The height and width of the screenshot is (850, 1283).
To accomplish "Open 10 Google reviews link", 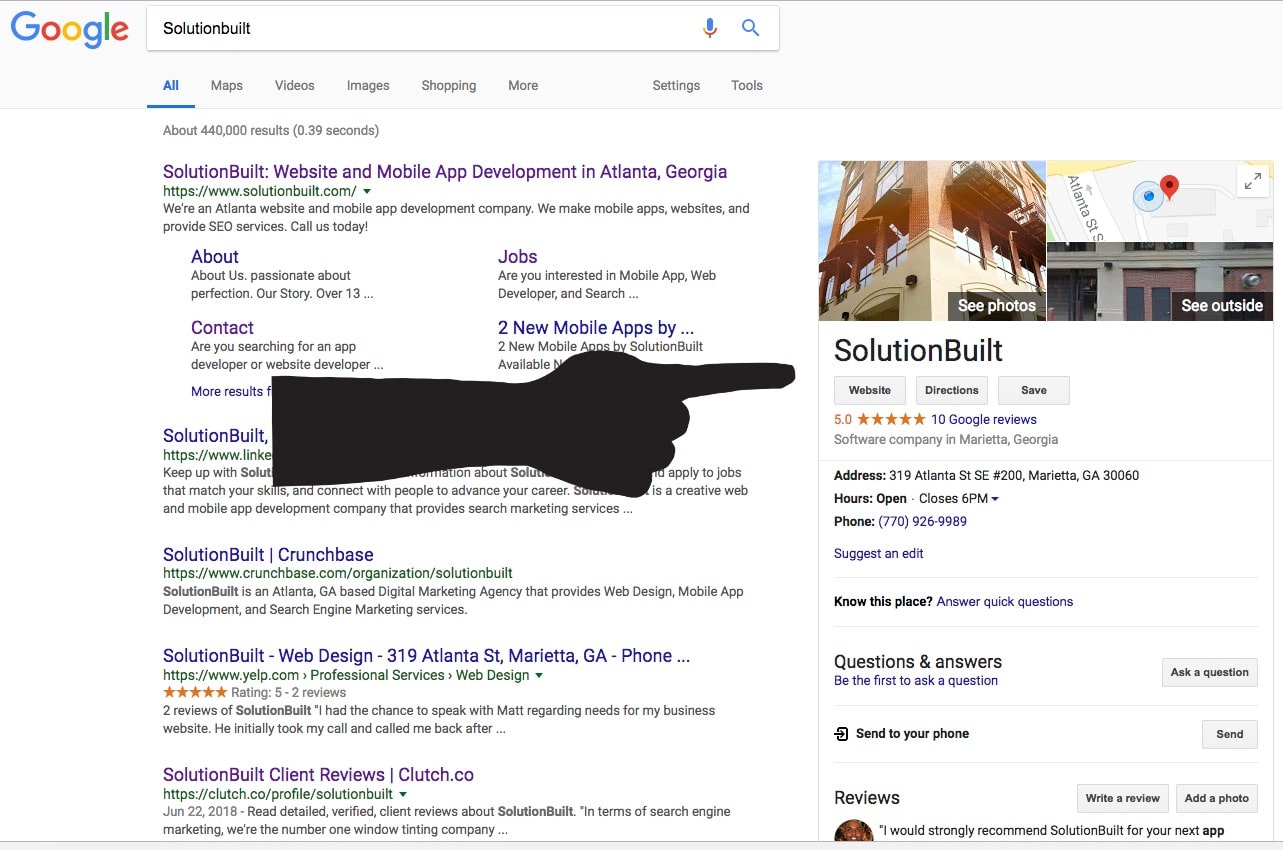I will [984, 419].
